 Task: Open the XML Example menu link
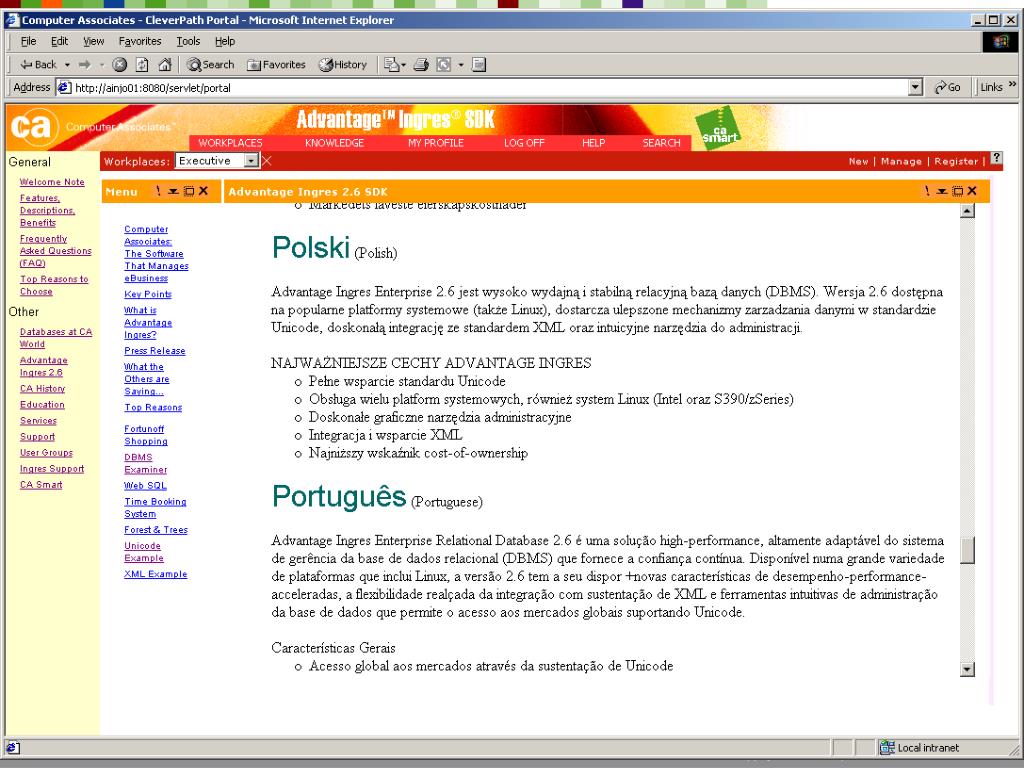click(x=155, y=574)
